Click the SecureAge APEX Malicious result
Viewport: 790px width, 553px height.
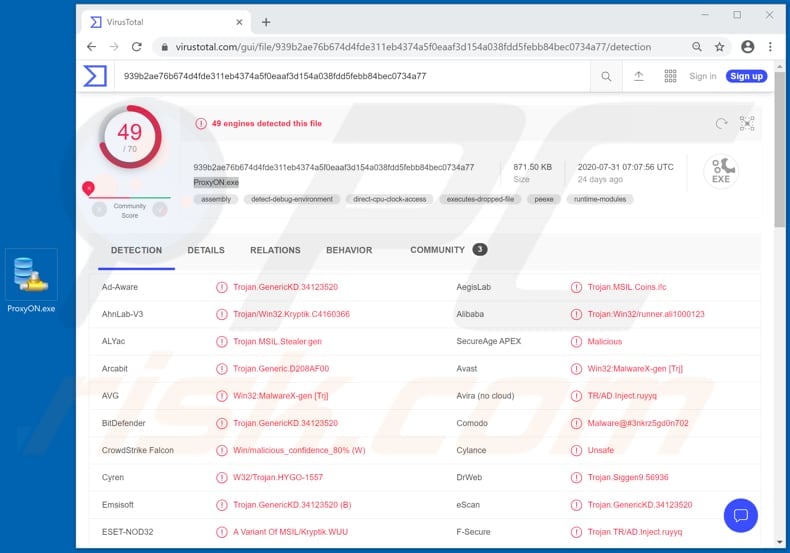(x=605, y=341)
